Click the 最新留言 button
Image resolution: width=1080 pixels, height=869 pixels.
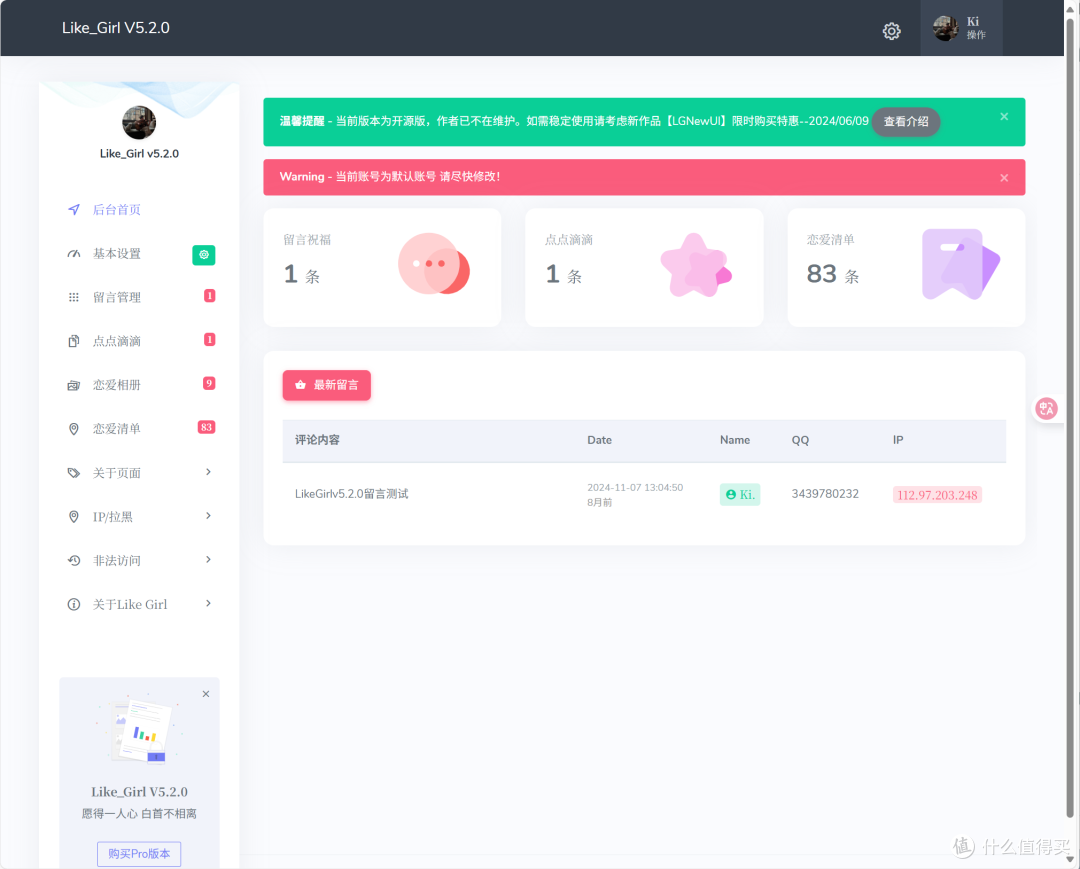click(x=326, y=385)
